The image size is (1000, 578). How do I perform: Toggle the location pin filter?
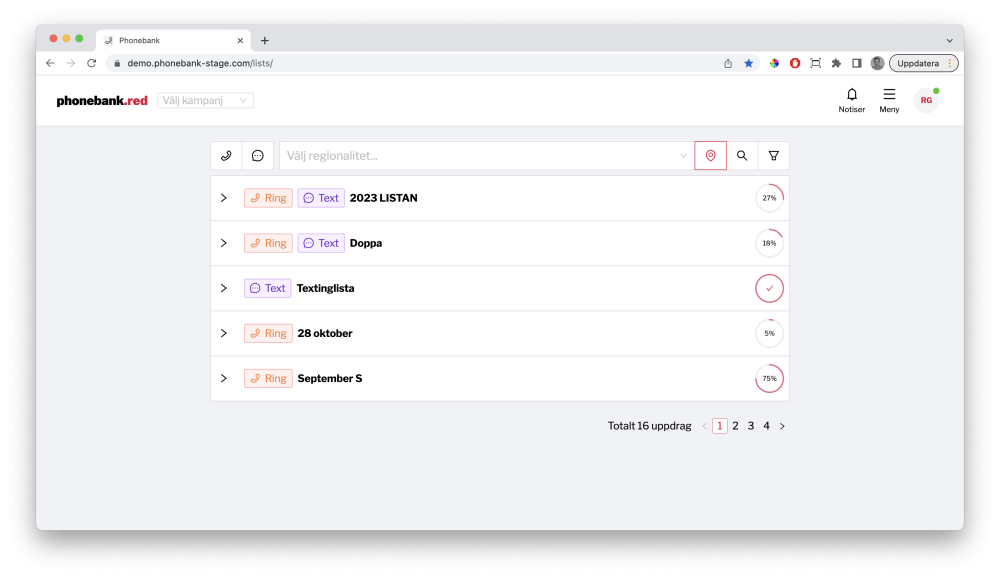pos(710,156)
